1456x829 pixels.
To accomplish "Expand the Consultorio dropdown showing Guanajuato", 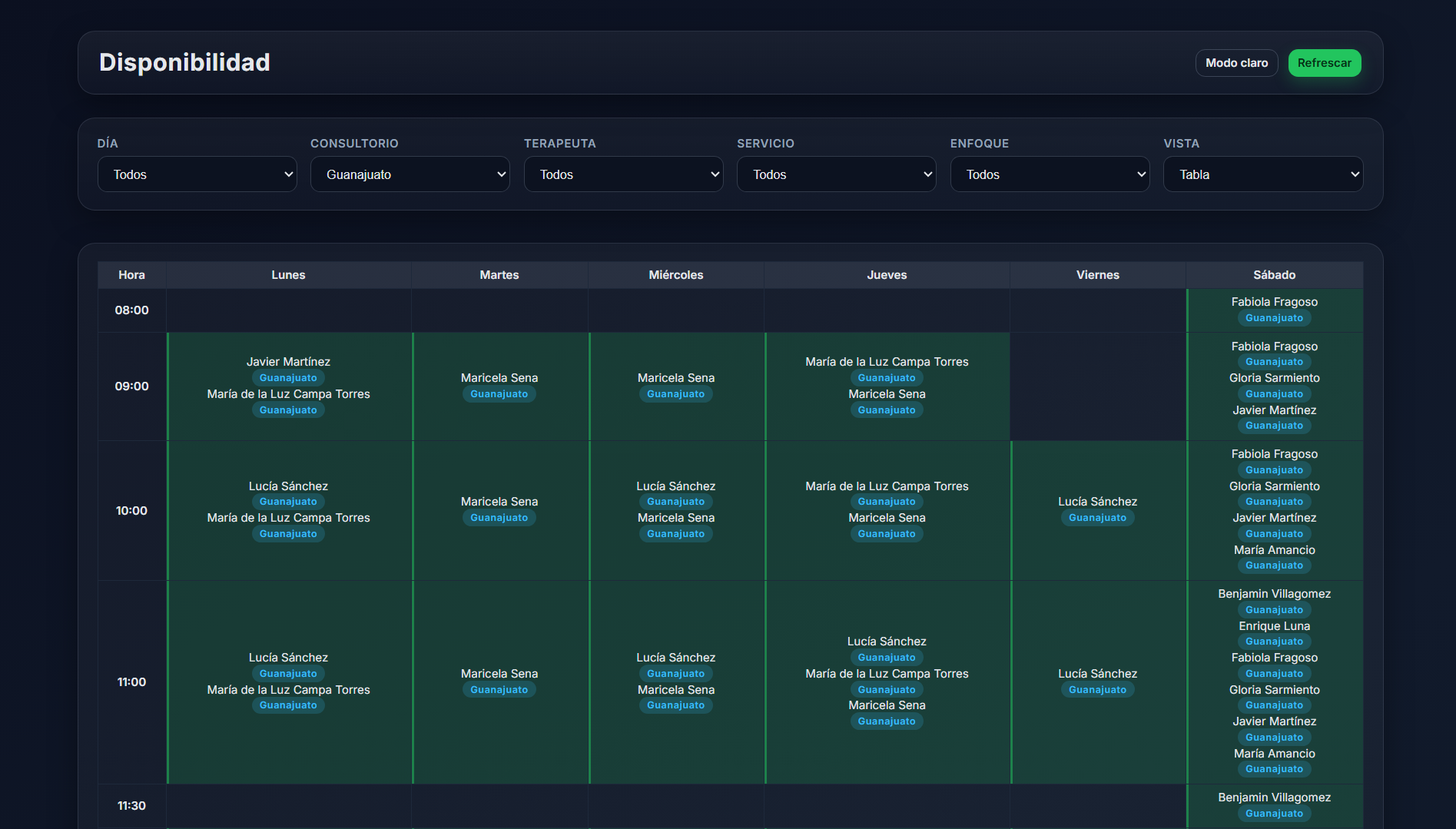I will click(x=410, y=174).
